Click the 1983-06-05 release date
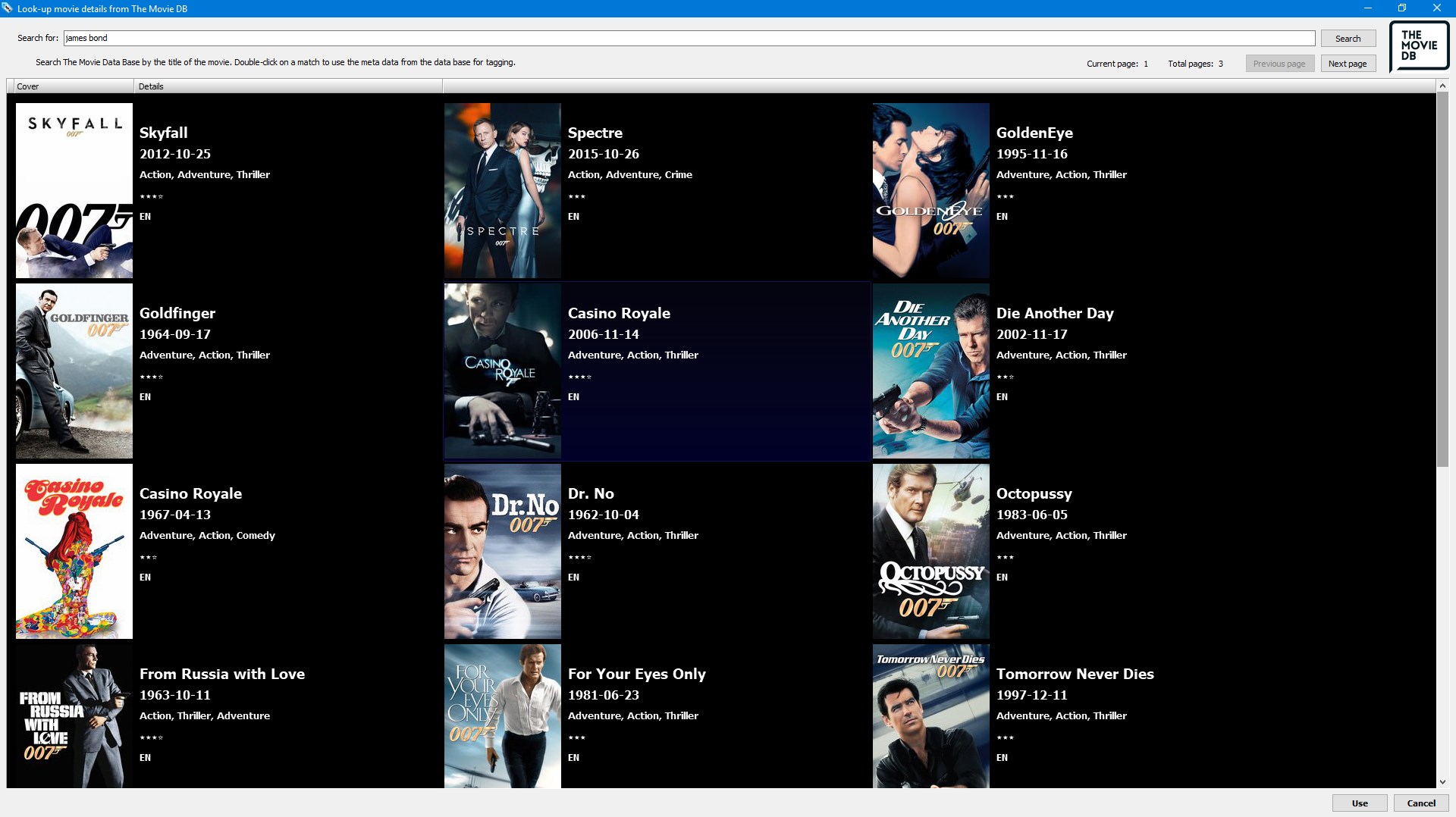 pos(1032,515)
